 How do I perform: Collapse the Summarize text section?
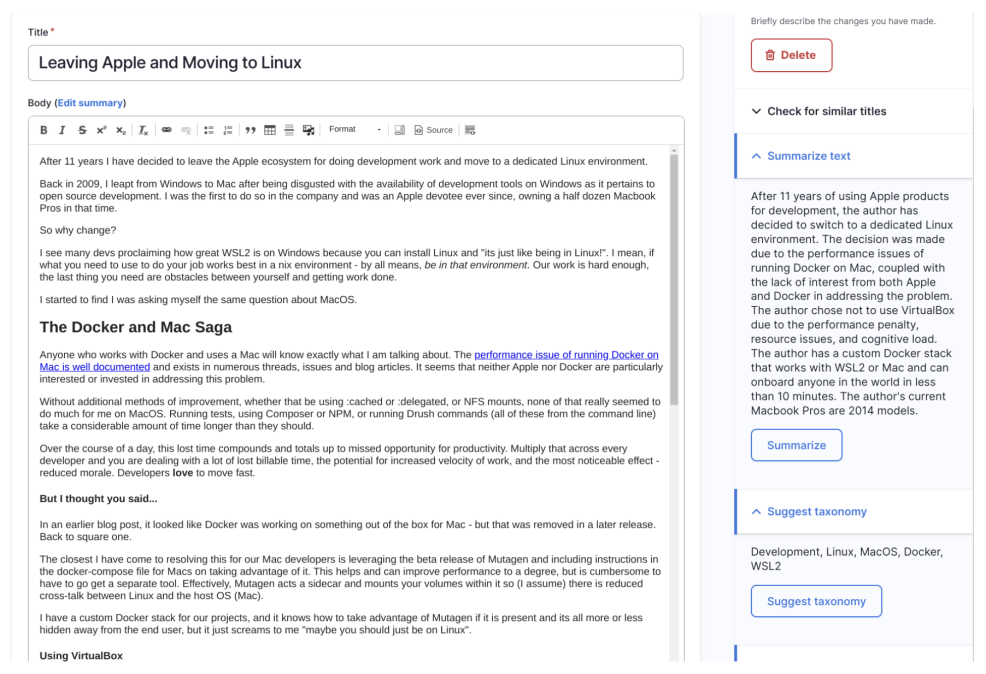[853, 156]
